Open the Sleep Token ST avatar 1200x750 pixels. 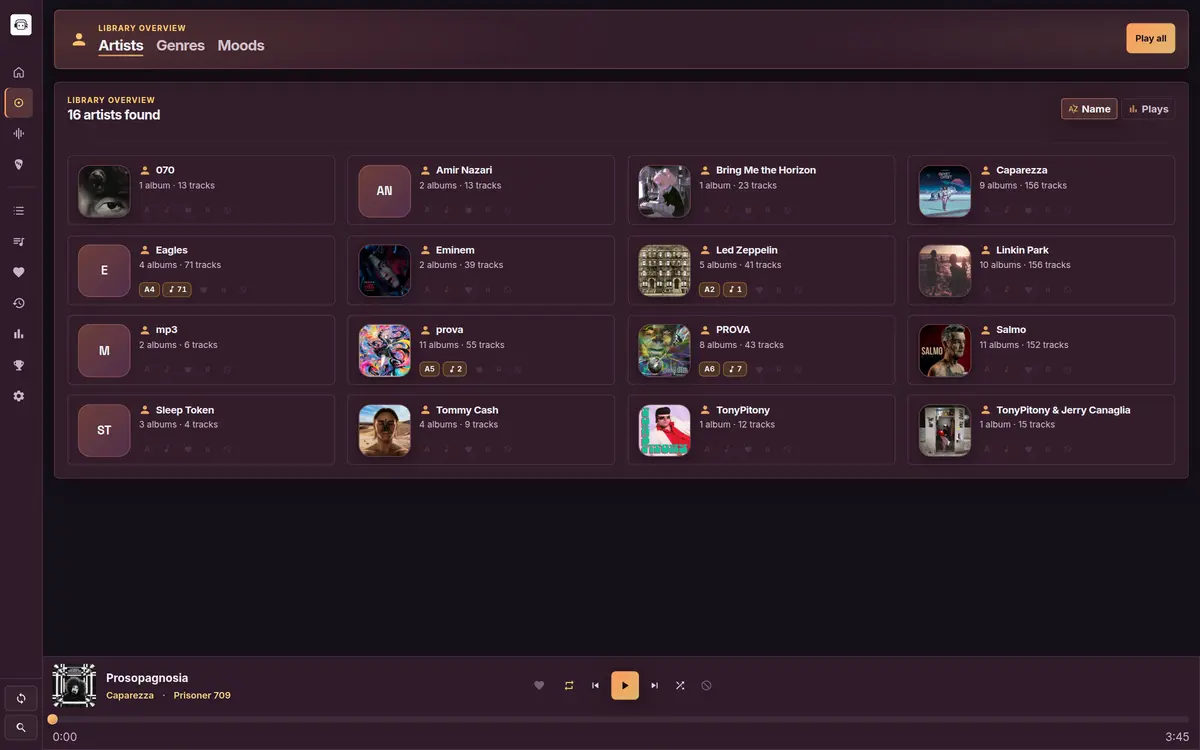click(x=104, y=430)
